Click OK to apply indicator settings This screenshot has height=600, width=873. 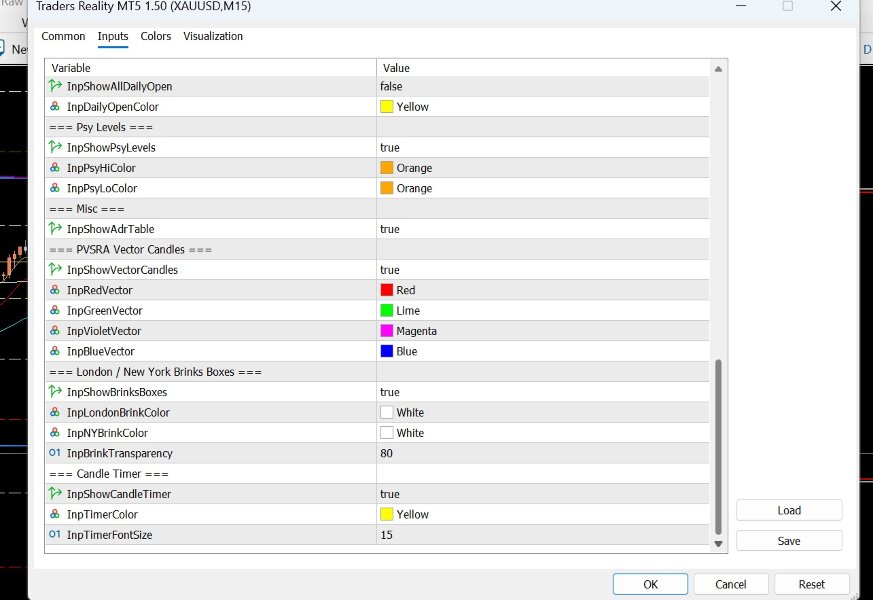point(650,584)
